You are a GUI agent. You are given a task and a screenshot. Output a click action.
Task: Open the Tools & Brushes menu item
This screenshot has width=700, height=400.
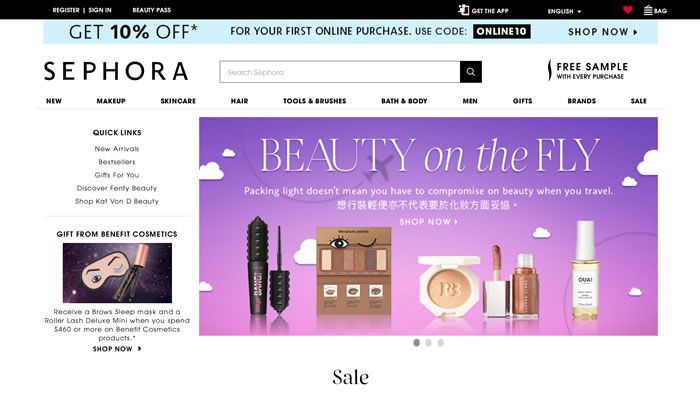(x=315, y=101)
